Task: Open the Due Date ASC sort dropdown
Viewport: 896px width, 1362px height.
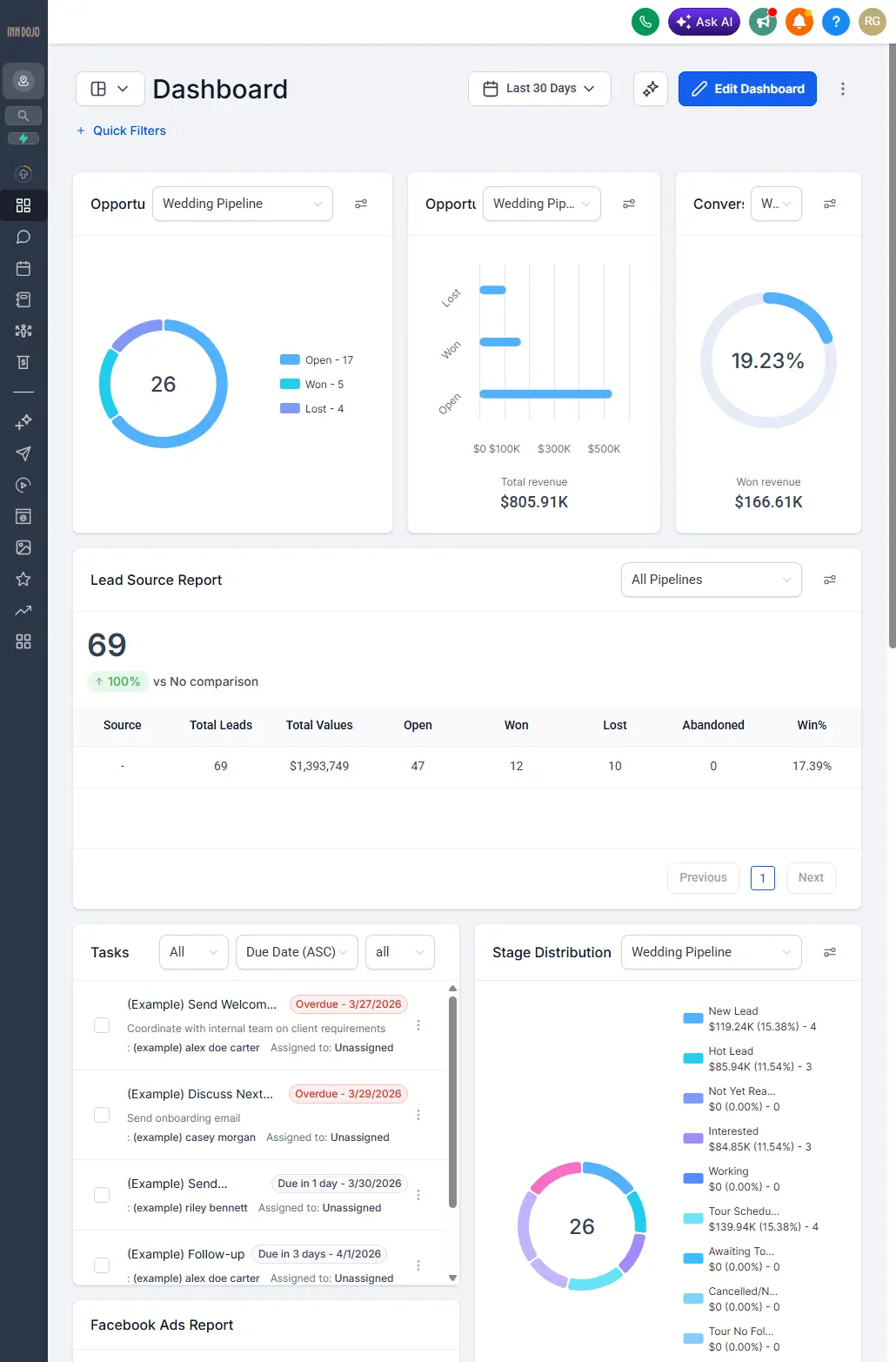Action: click(x=296, y=951)
